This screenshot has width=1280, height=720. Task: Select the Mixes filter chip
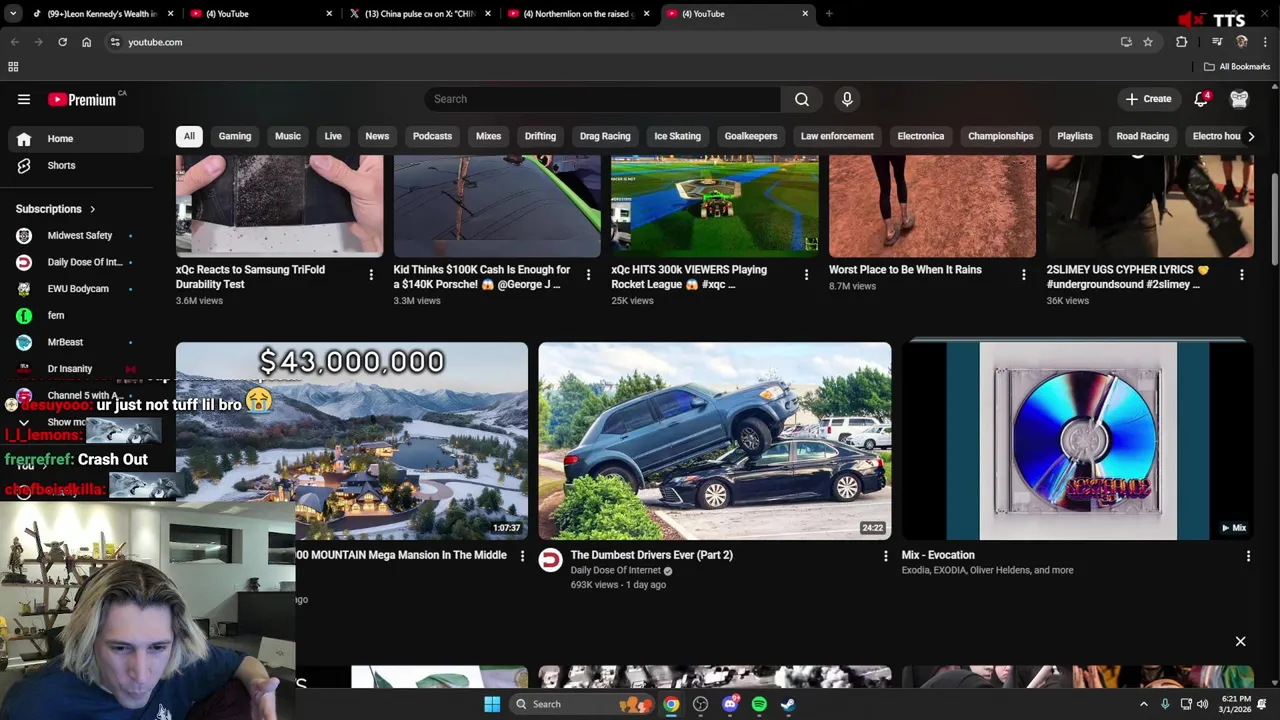[x=488, y=136]
